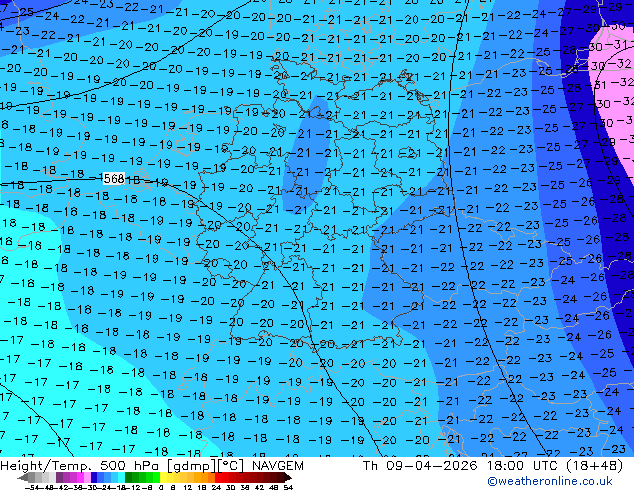The image size is (634, 490).
Task: Click the legend's right dark-brown arrow end
Action: 287,477
